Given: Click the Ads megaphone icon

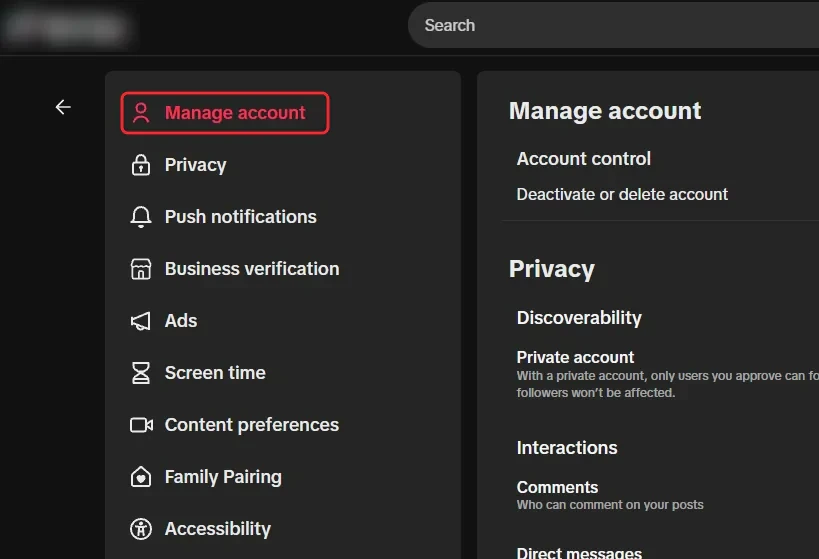Looking at the screenshot, I should [x=141, y=321].
